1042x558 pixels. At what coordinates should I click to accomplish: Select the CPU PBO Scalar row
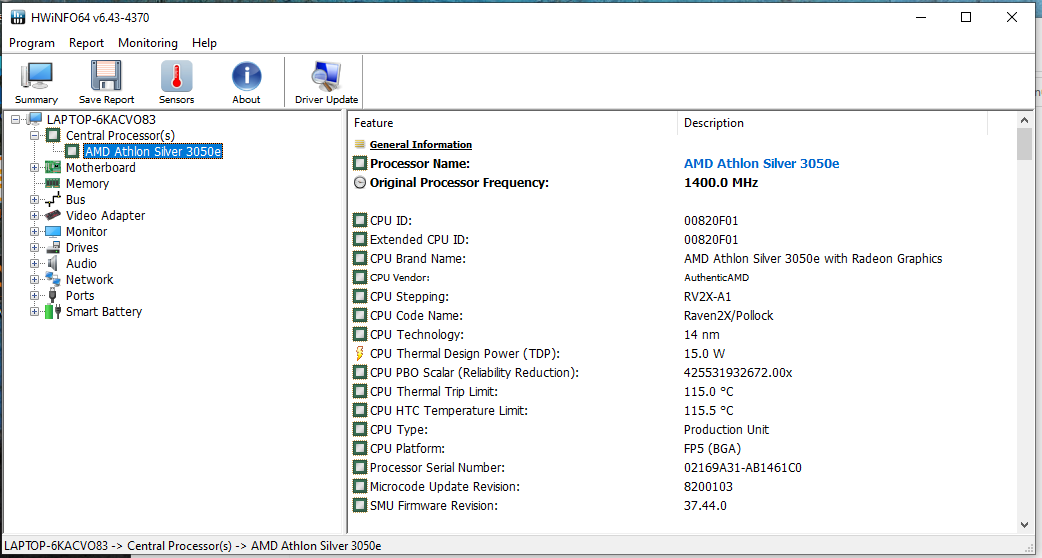point(682,373)
